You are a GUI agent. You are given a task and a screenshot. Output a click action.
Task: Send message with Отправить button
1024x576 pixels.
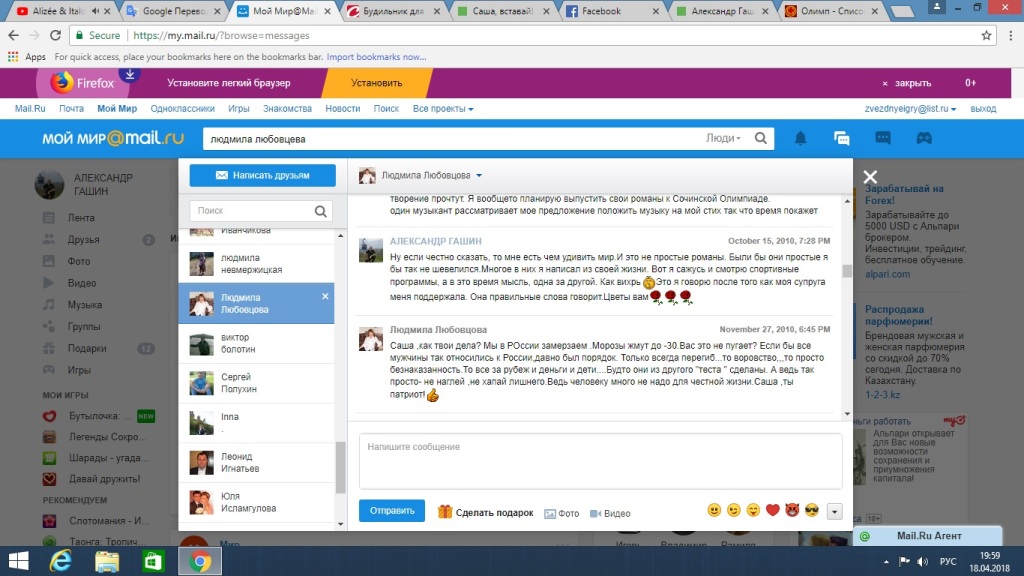[x=392, y=511]
